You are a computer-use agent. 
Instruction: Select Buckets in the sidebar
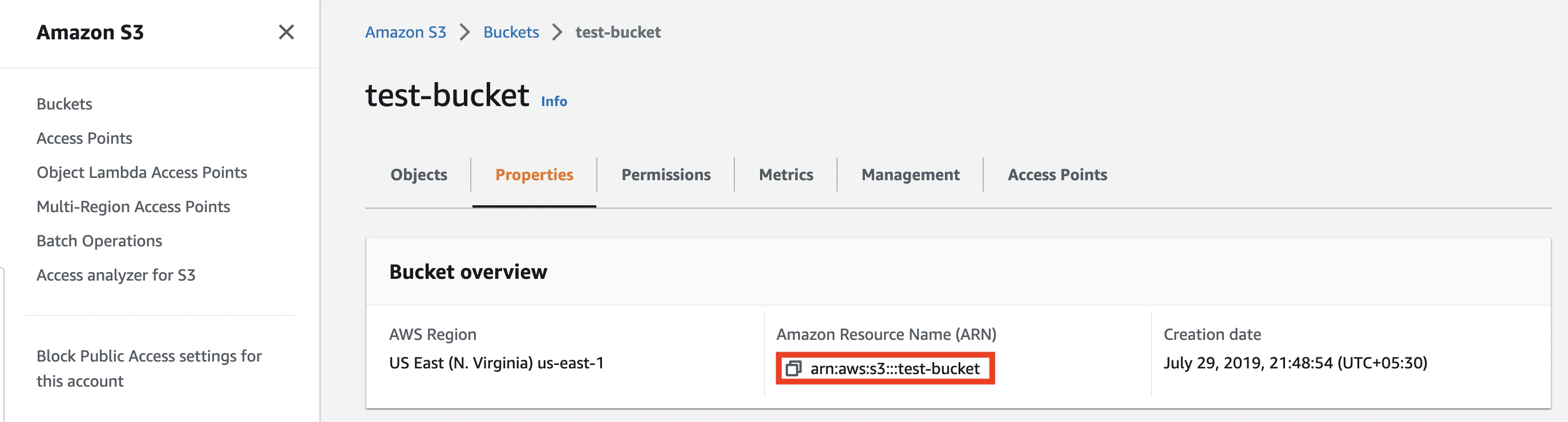click(x=64, y=103)
